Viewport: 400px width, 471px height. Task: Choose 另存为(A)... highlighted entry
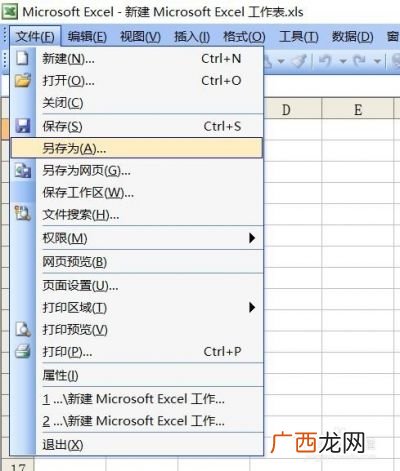point(137,148)
